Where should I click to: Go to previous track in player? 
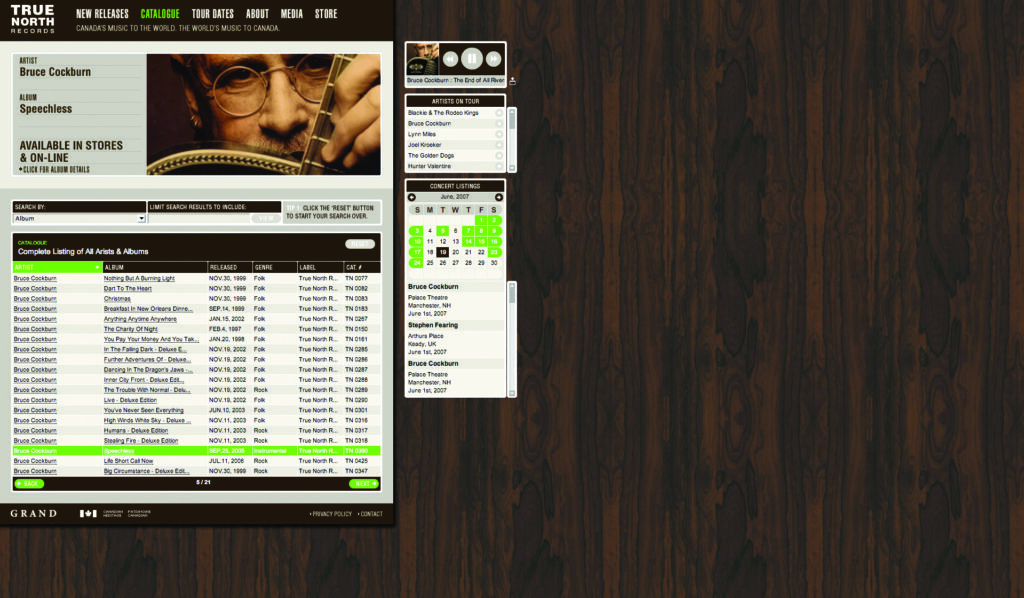point(450,59)
